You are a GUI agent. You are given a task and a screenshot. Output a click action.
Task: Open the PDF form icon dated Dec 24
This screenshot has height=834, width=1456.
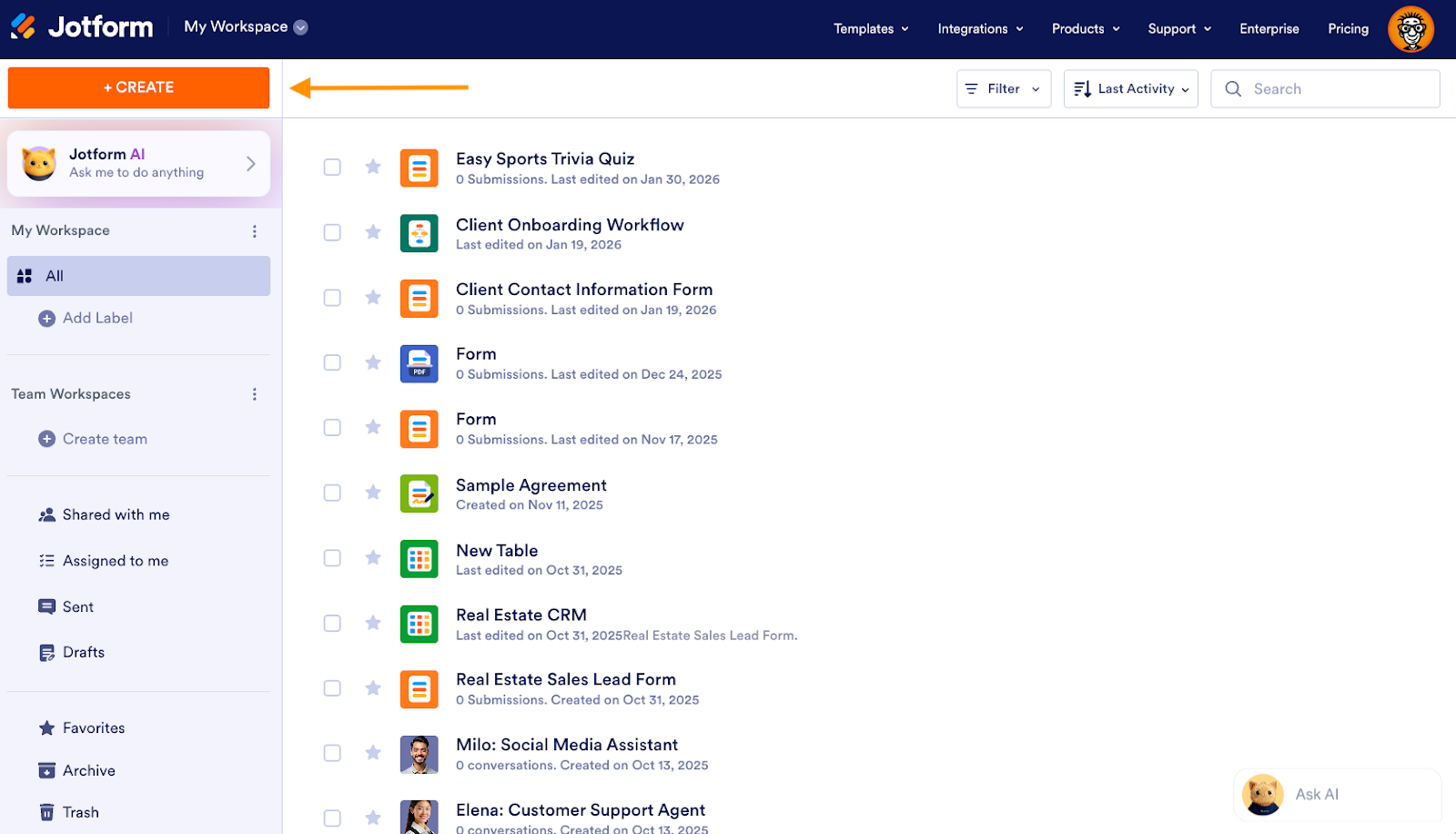[420, 363]
